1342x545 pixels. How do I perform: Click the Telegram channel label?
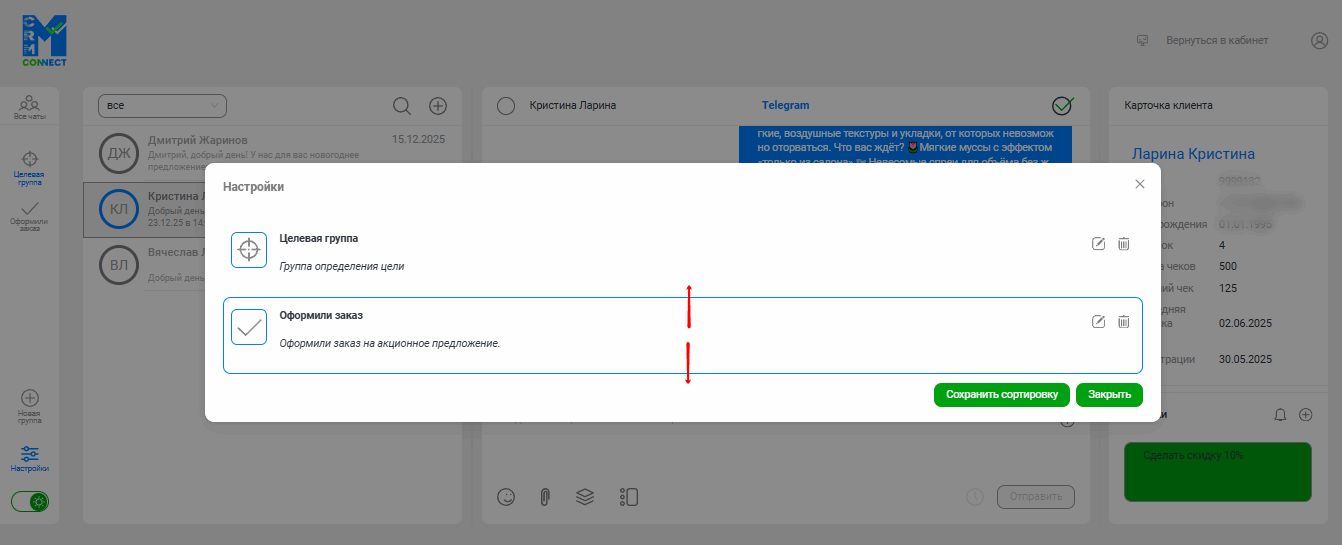tap(785, 105)
